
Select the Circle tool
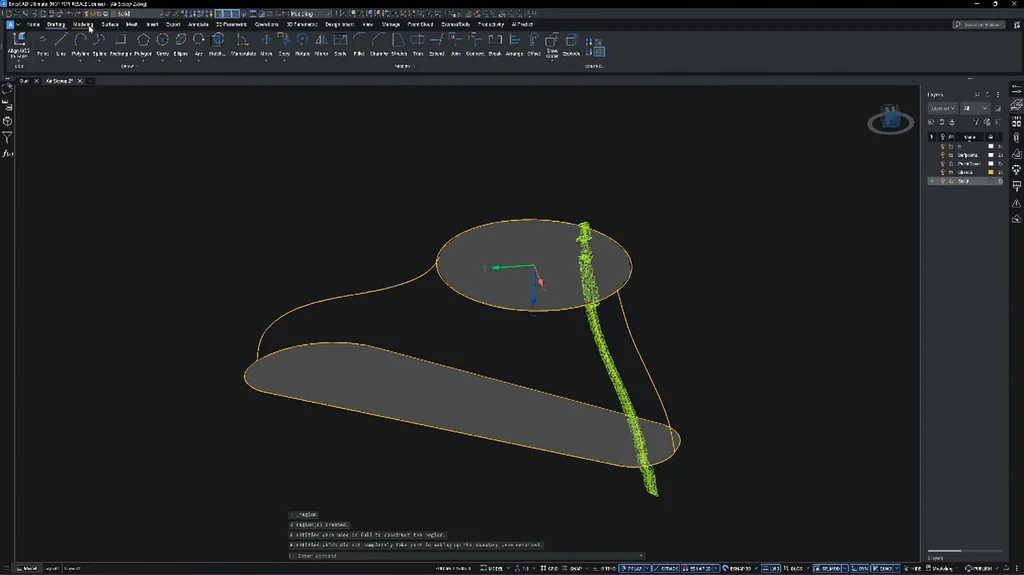tap(163, 44)
